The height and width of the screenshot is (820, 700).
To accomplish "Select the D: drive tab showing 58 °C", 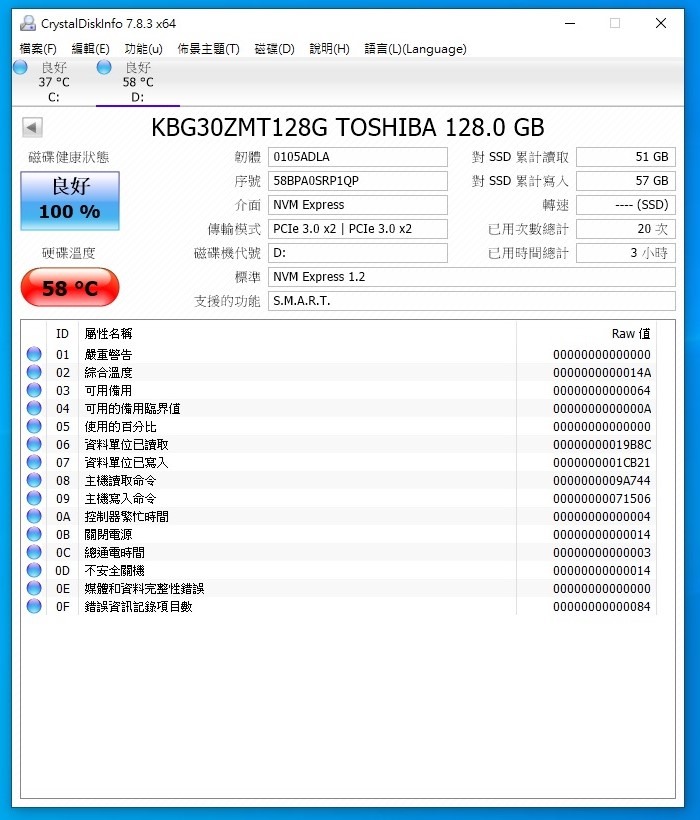I will [138, 82].
